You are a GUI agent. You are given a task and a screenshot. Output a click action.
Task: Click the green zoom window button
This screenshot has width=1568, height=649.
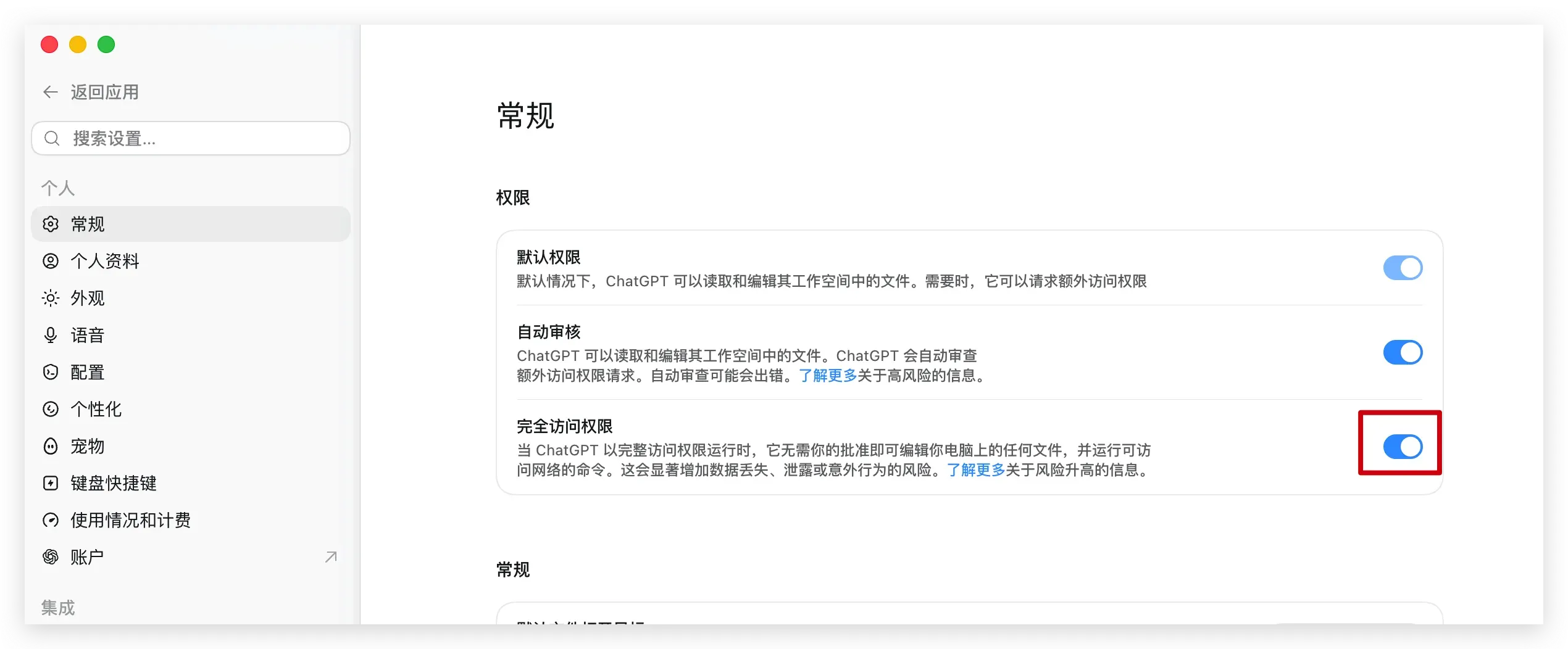click(106, 44)
